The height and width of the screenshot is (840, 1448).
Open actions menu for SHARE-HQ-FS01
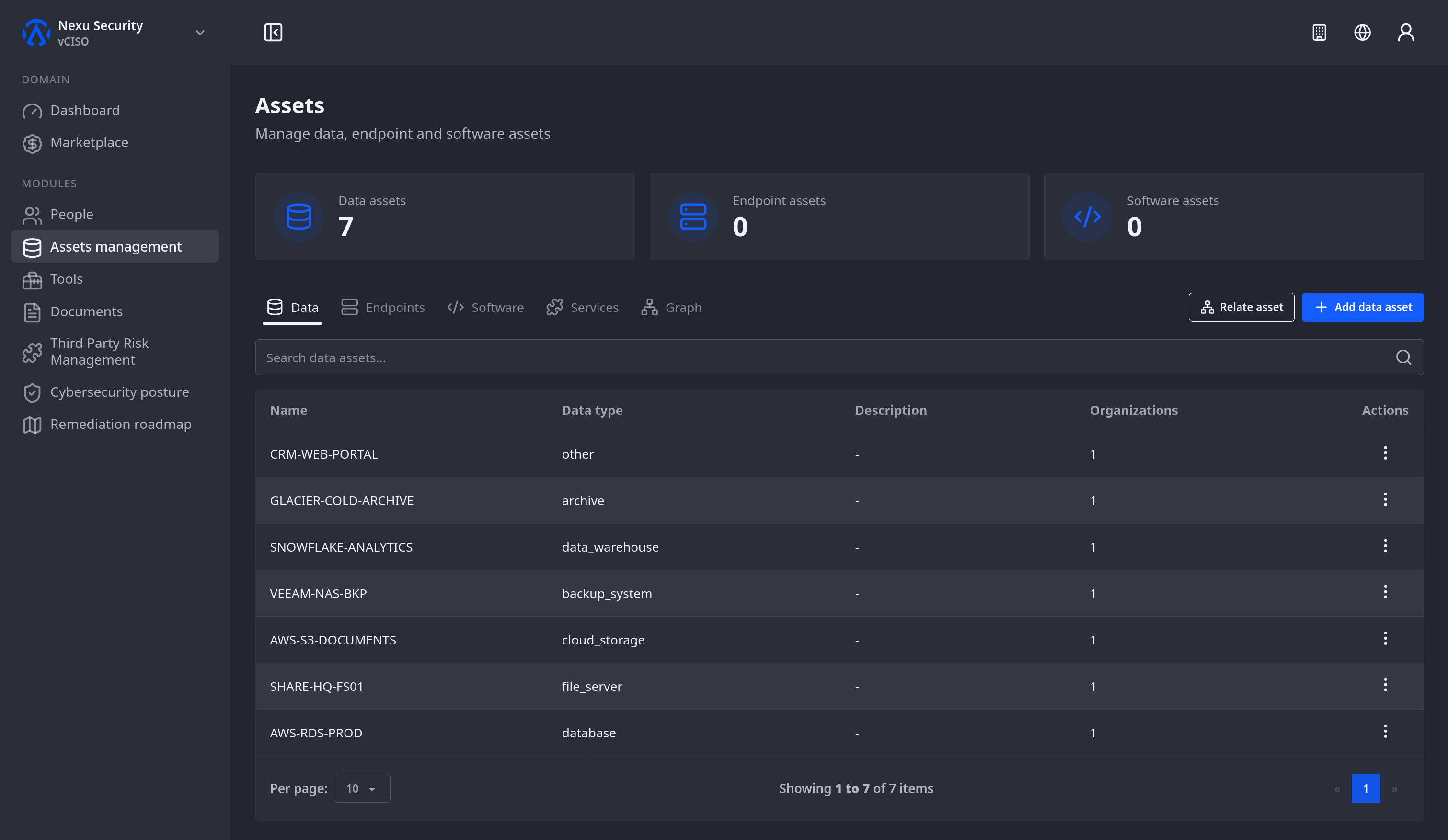1385,685
